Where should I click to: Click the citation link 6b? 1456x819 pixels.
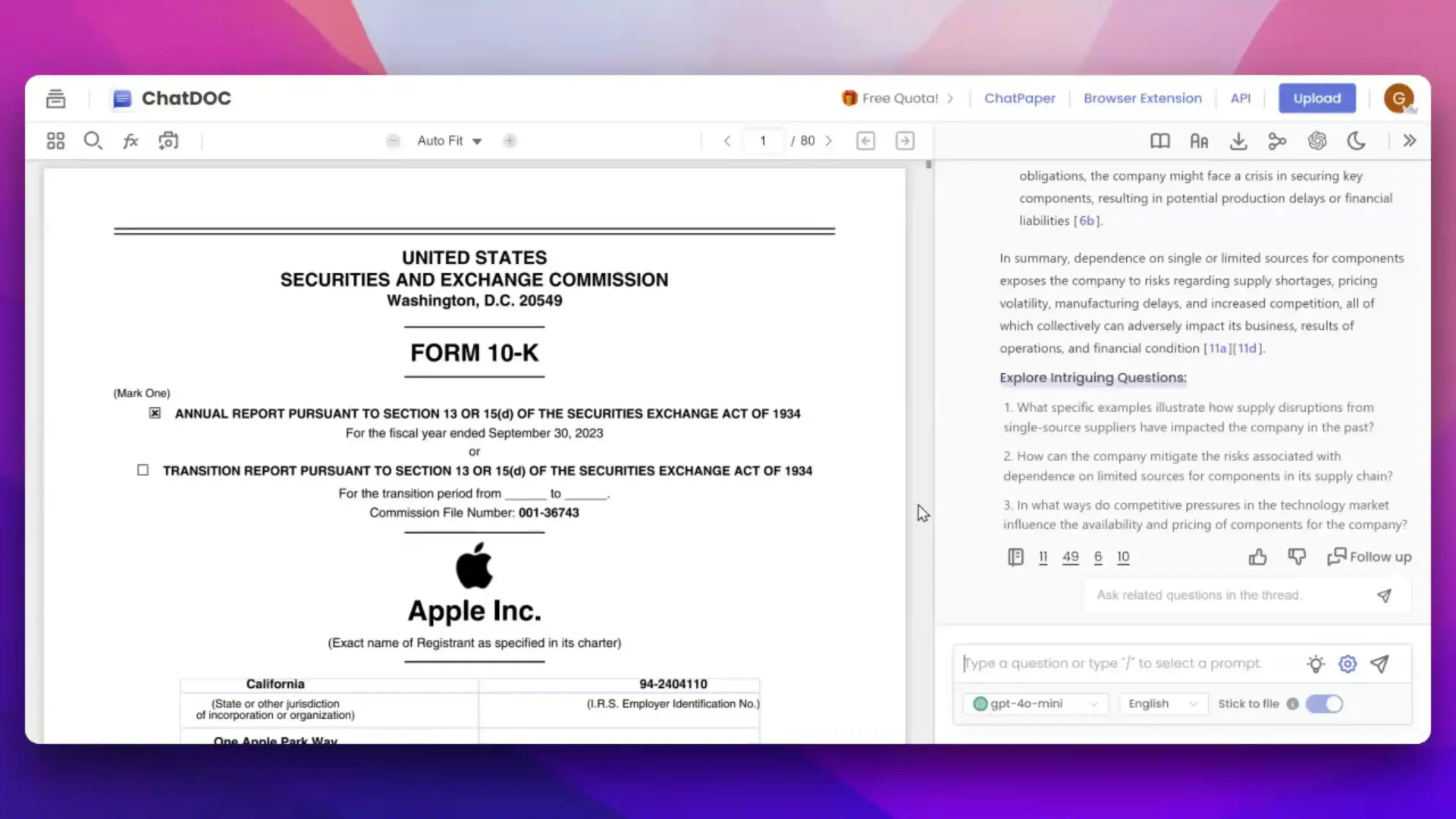1087,221
